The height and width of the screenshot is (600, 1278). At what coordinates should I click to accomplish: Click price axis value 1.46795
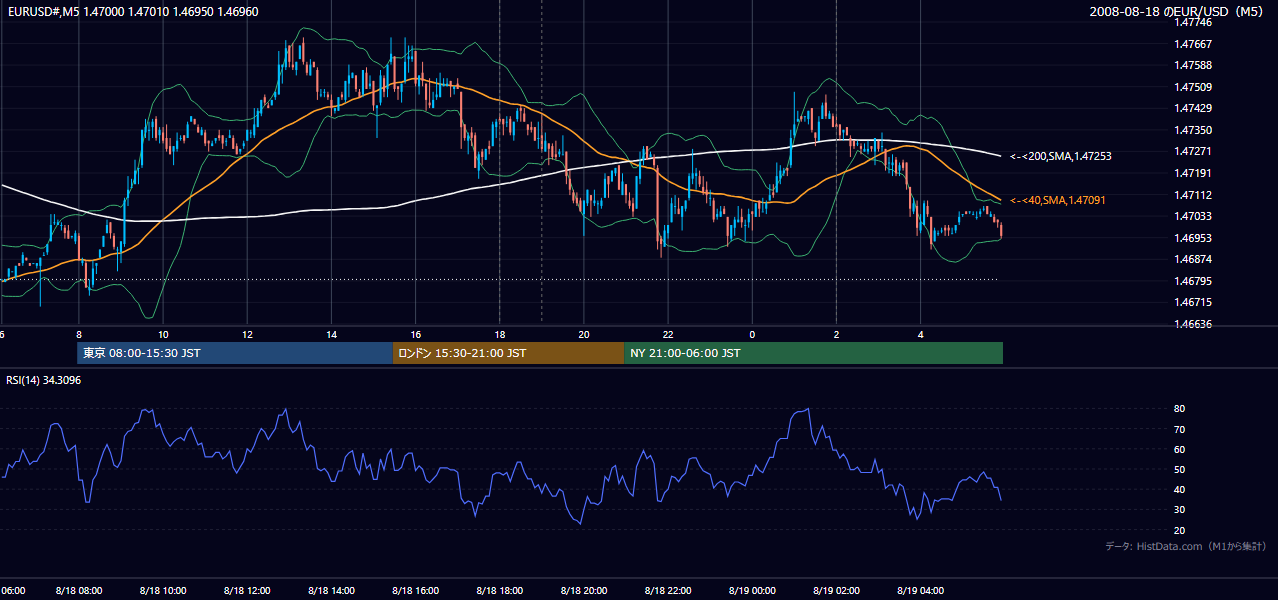click(1193, 281)
